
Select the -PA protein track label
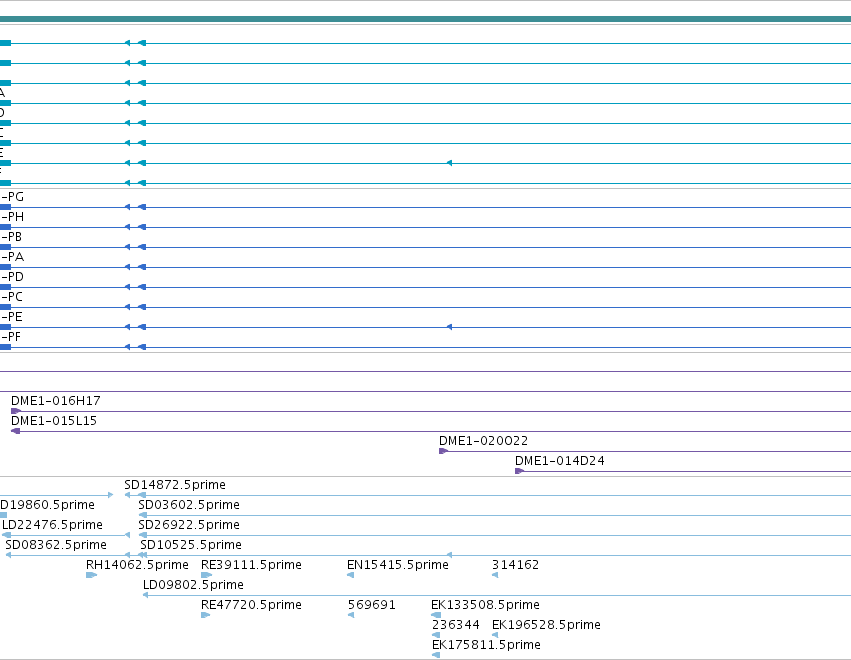pyautogui.click(x=12, y=257)
